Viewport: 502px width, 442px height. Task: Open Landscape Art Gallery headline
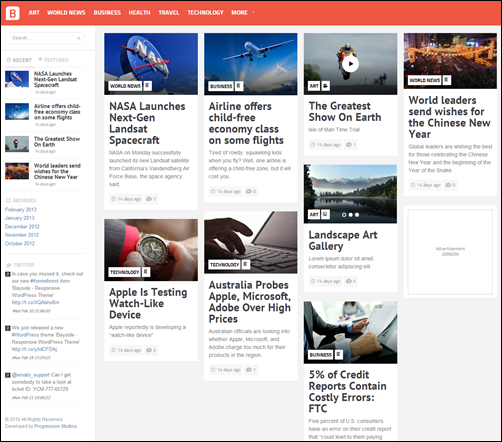tap(343, 240)
